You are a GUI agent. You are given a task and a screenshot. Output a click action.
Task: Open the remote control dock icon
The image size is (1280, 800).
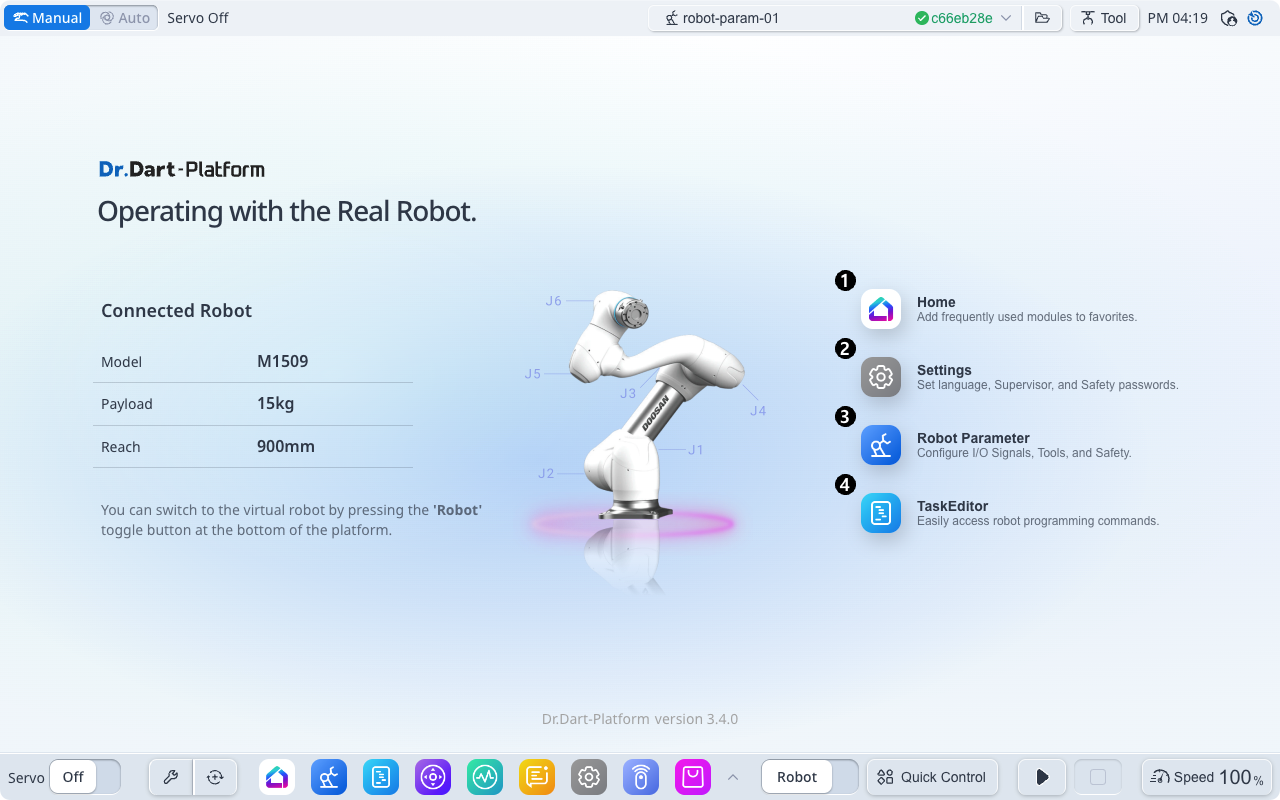point(641,777)
